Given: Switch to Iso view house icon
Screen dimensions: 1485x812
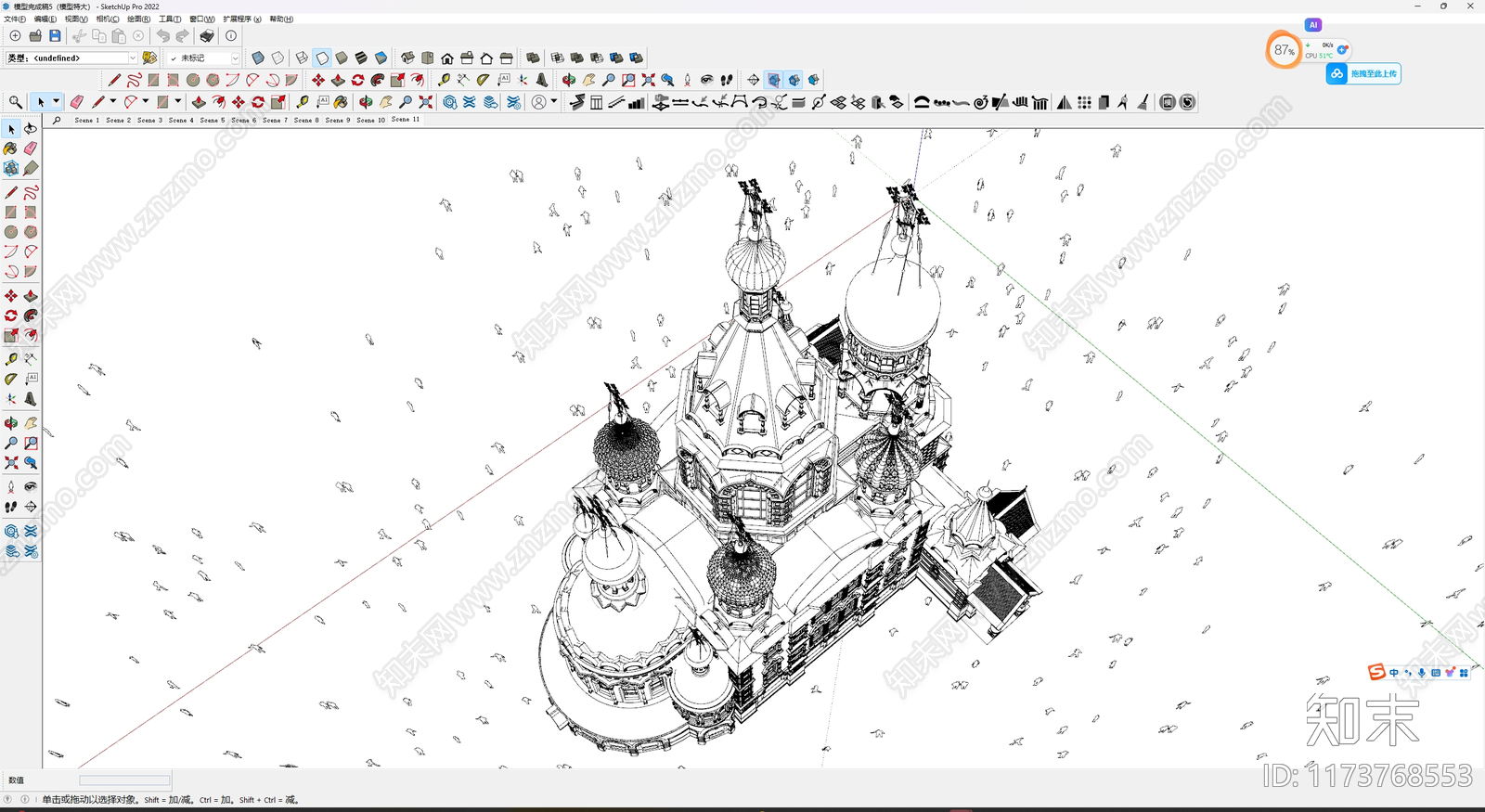Looking at the screenshot, I should tap(407, 58).
